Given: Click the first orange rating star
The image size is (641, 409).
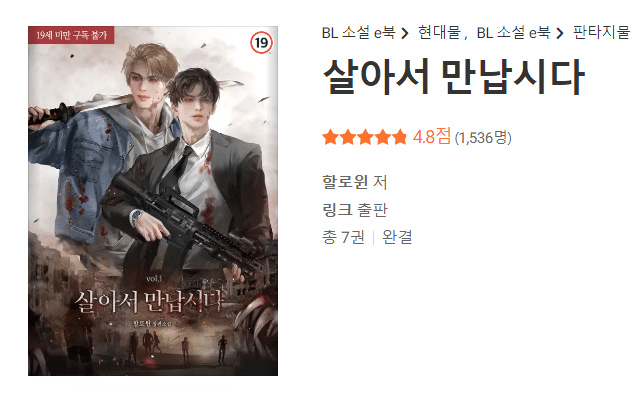Looking at the screenshot, I should (x=330, y=137).
